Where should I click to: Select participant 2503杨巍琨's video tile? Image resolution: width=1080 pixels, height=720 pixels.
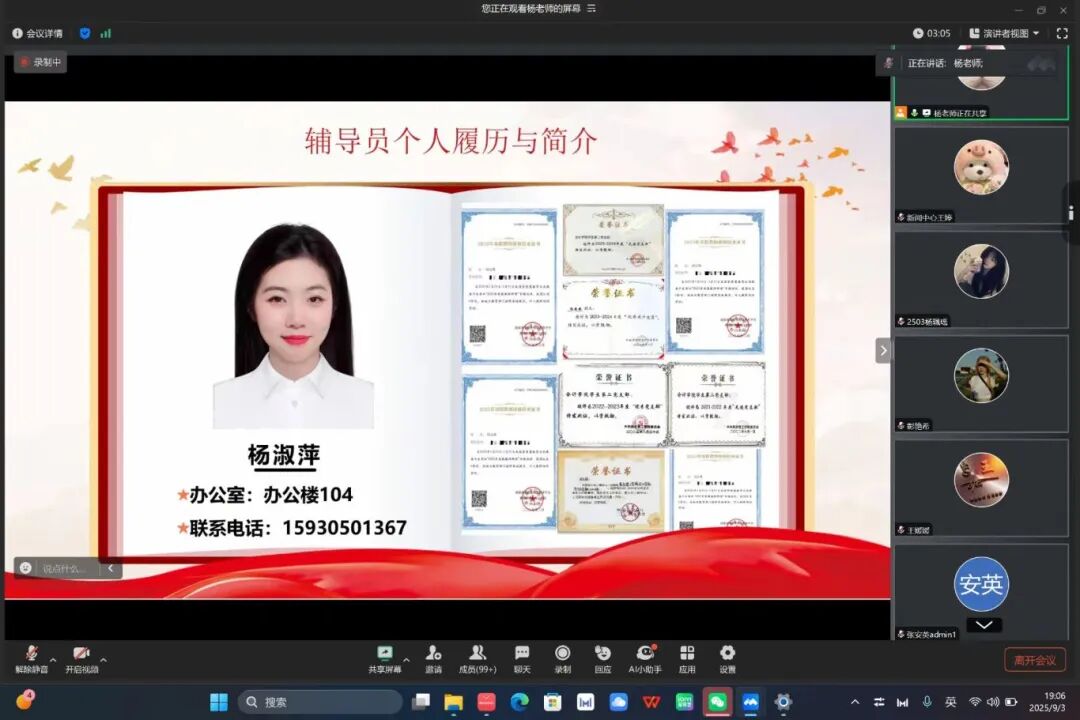tap(981, 280)
